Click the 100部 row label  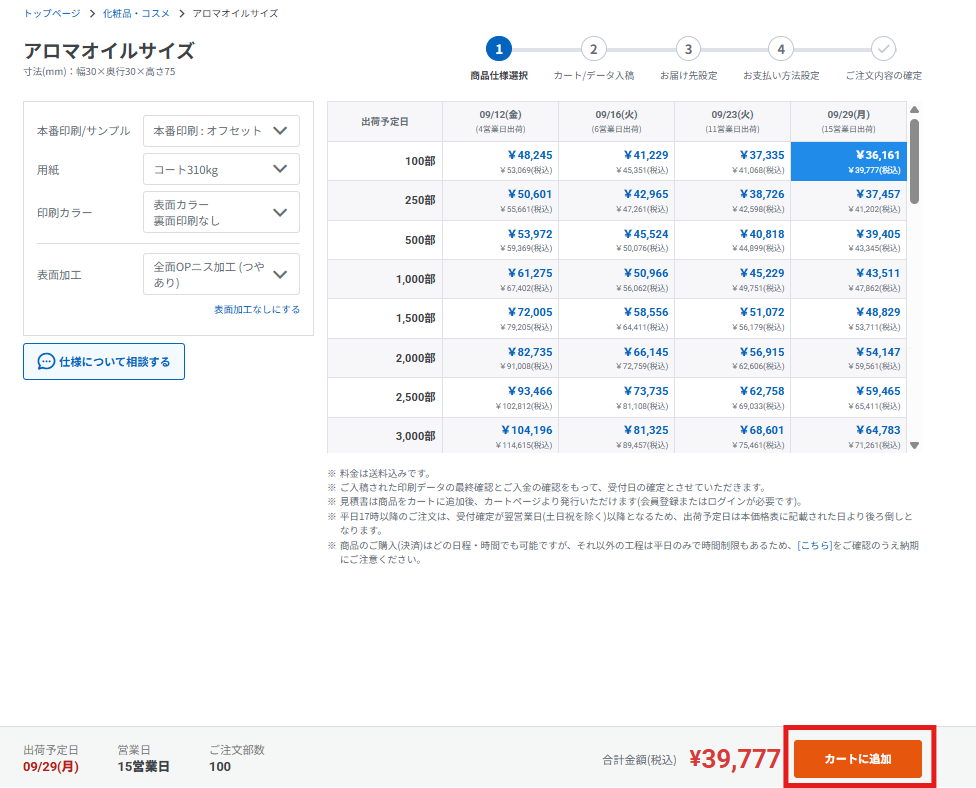point(420,161)
